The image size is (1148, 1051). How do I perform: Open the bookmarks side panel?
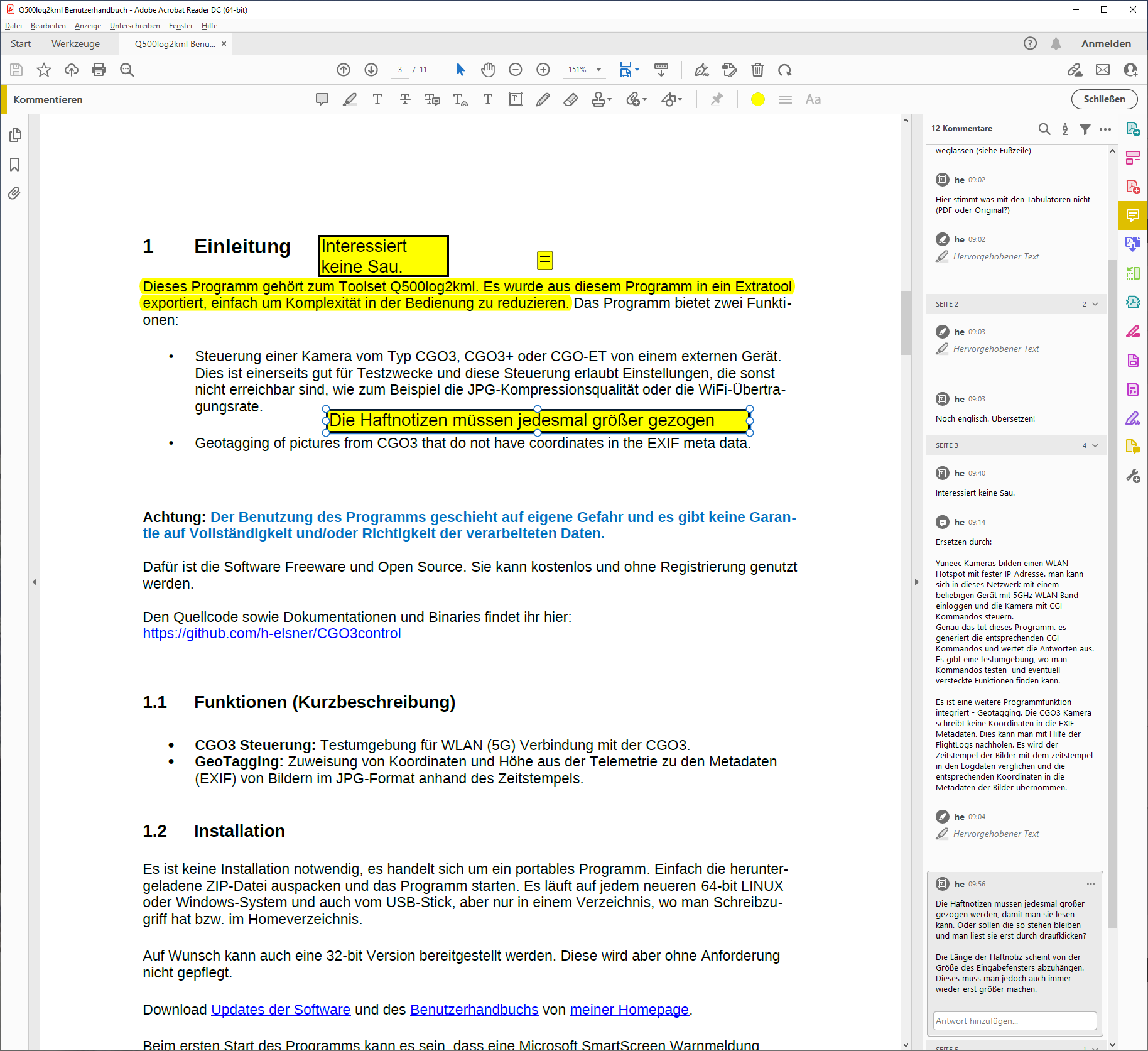click(x=14, y=165)
